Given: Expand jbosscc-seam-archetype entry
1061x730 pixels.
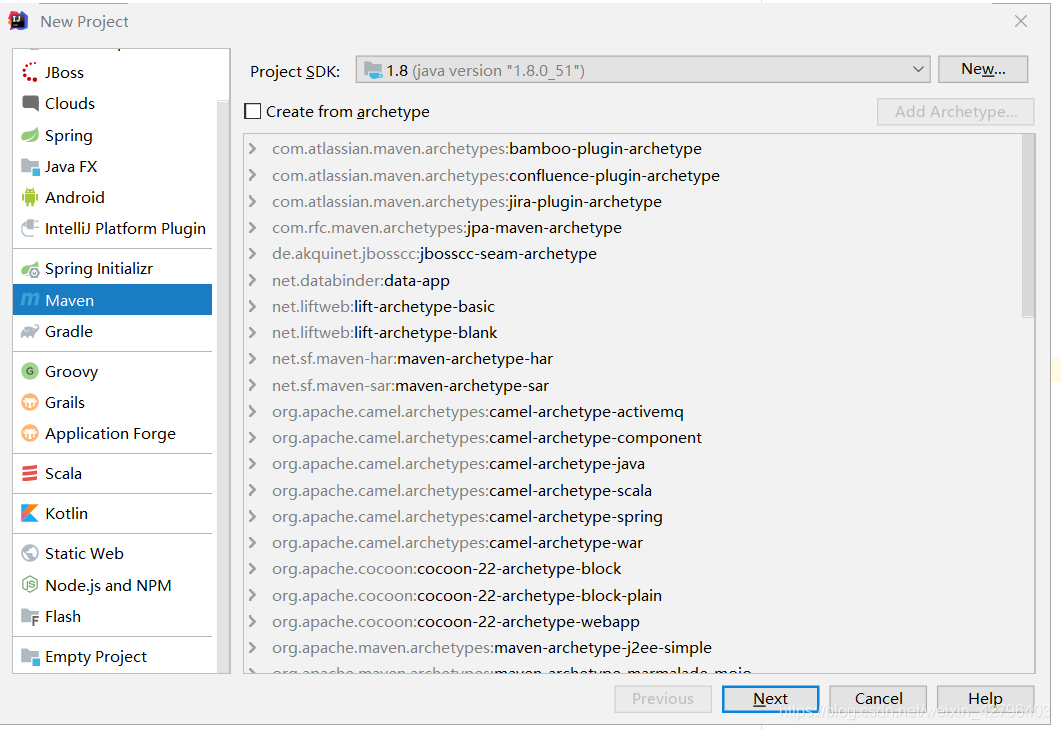Looking at the screenshot, I should (252, 254).
